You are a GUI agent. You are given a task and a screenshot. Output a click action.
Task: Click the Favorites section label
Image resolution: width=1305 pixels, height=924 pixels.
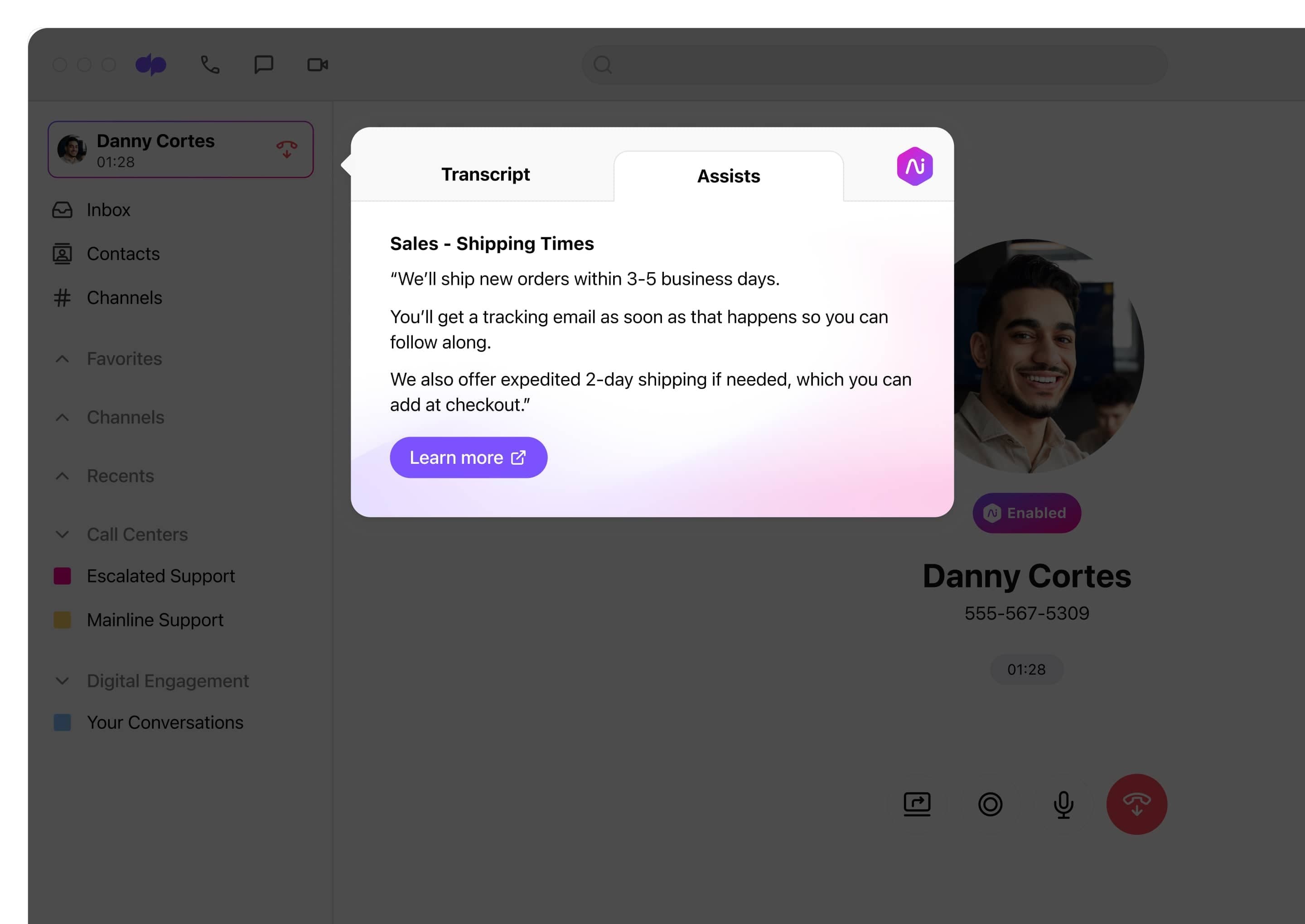[124, 359]
